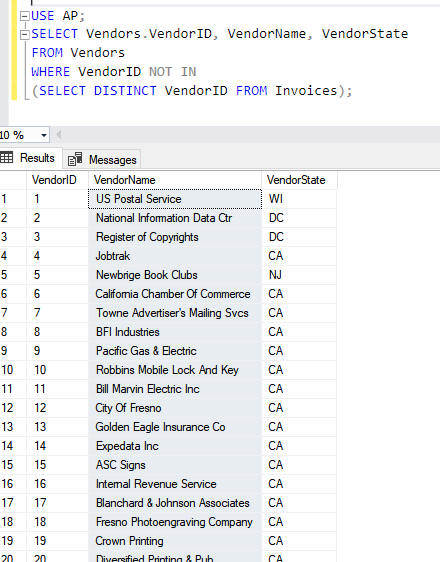Click the Bill Marvin Electric Inc cell
Image resolution: width=440 pixels, height=562 pixels.
175,389
